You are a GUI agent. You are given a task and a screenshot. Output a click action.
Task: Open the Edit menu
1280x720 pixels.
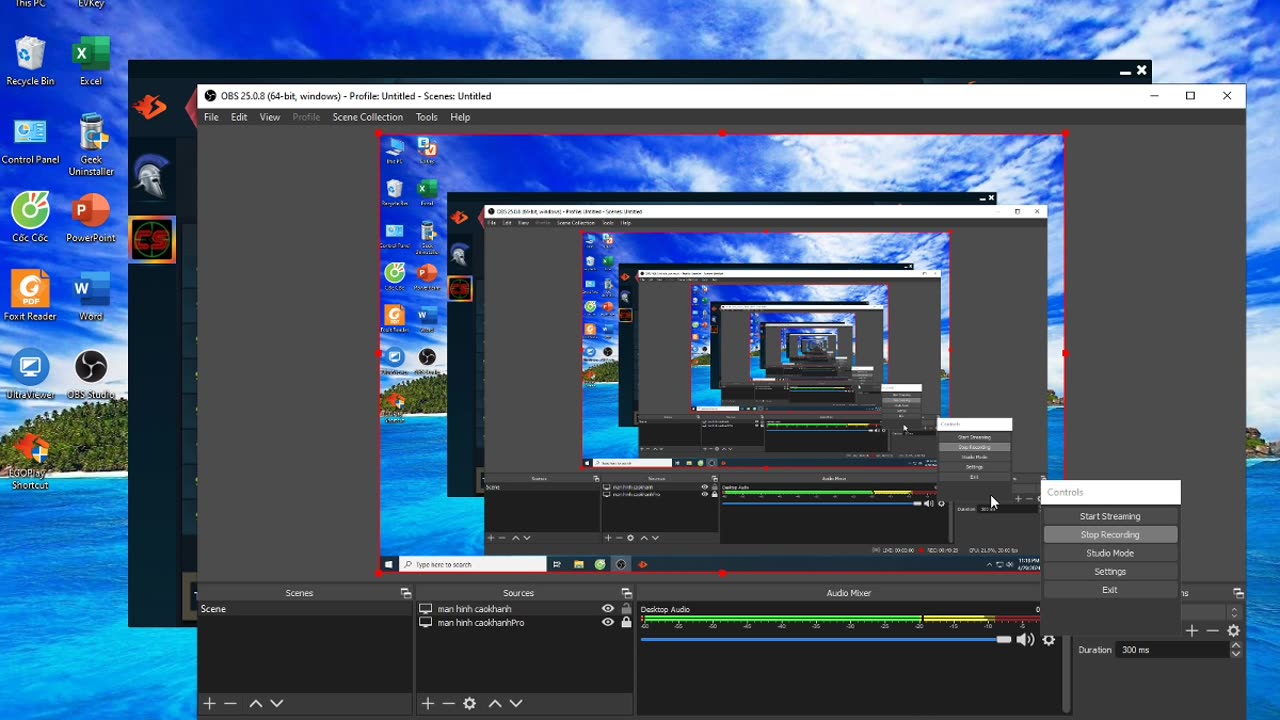(x=239, y=117)
